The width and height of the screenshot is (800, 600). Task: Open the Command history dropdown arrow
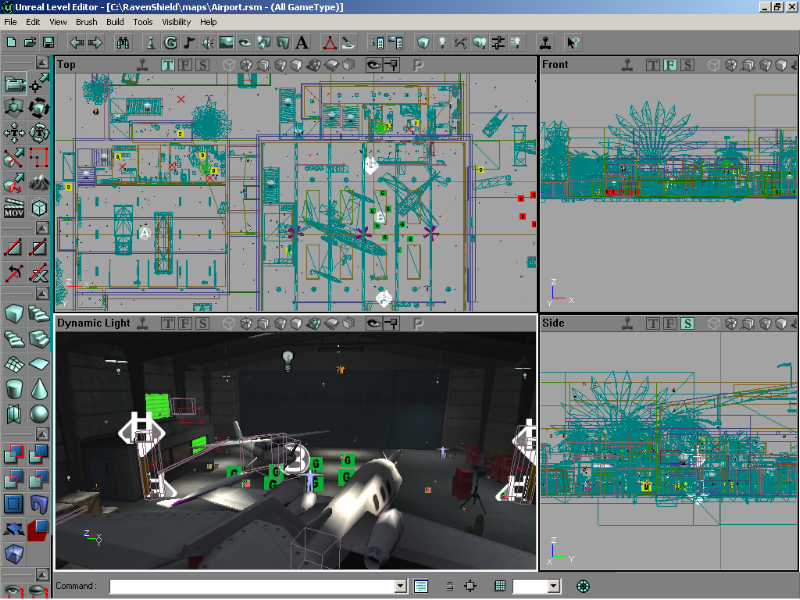[x=401, y=586]
